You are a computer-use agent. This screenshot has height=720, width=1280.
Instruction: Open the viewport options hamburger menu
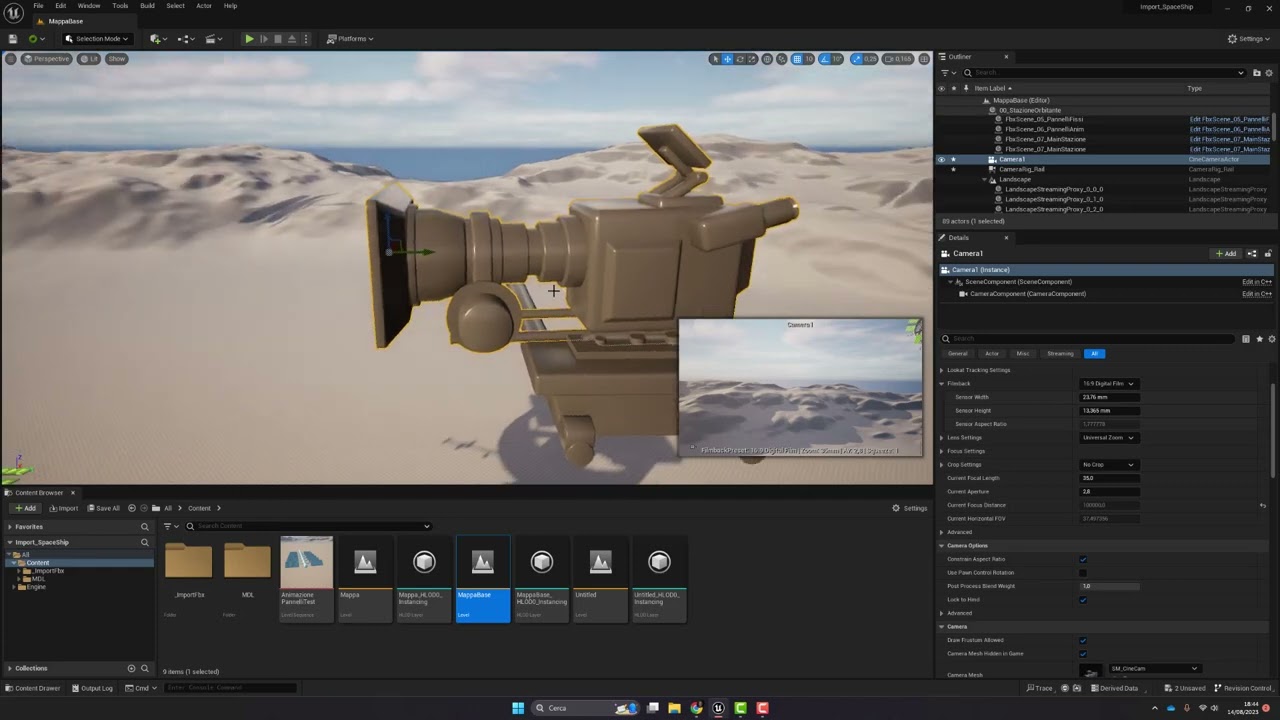click(11, 59)
